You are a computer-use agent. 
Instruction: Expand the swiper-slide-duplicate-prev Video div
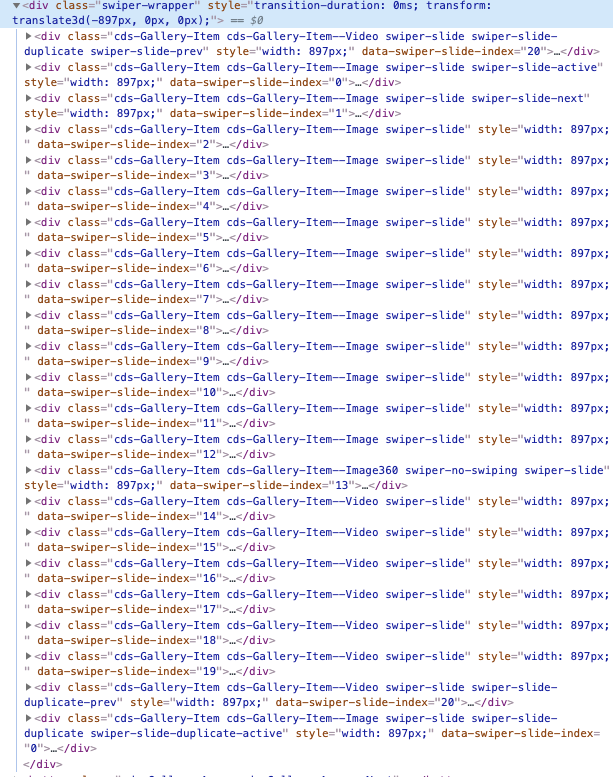tap(29, 687)
